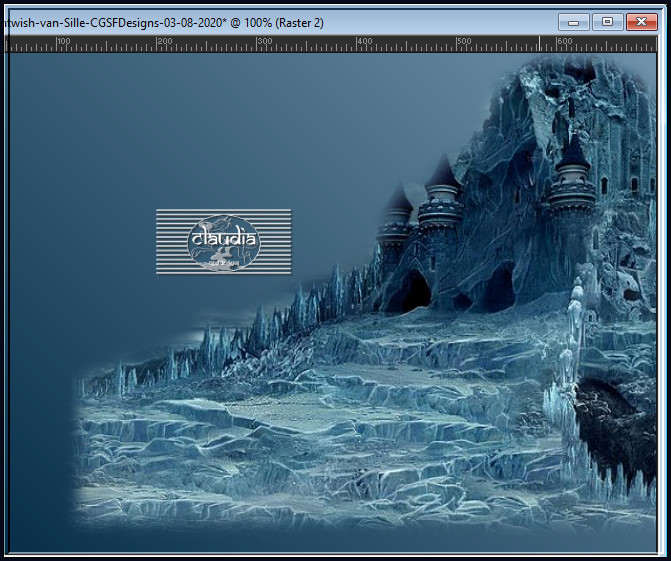
Task: Close the CGSFDesigns image window
Action: [x=641, y=22]
